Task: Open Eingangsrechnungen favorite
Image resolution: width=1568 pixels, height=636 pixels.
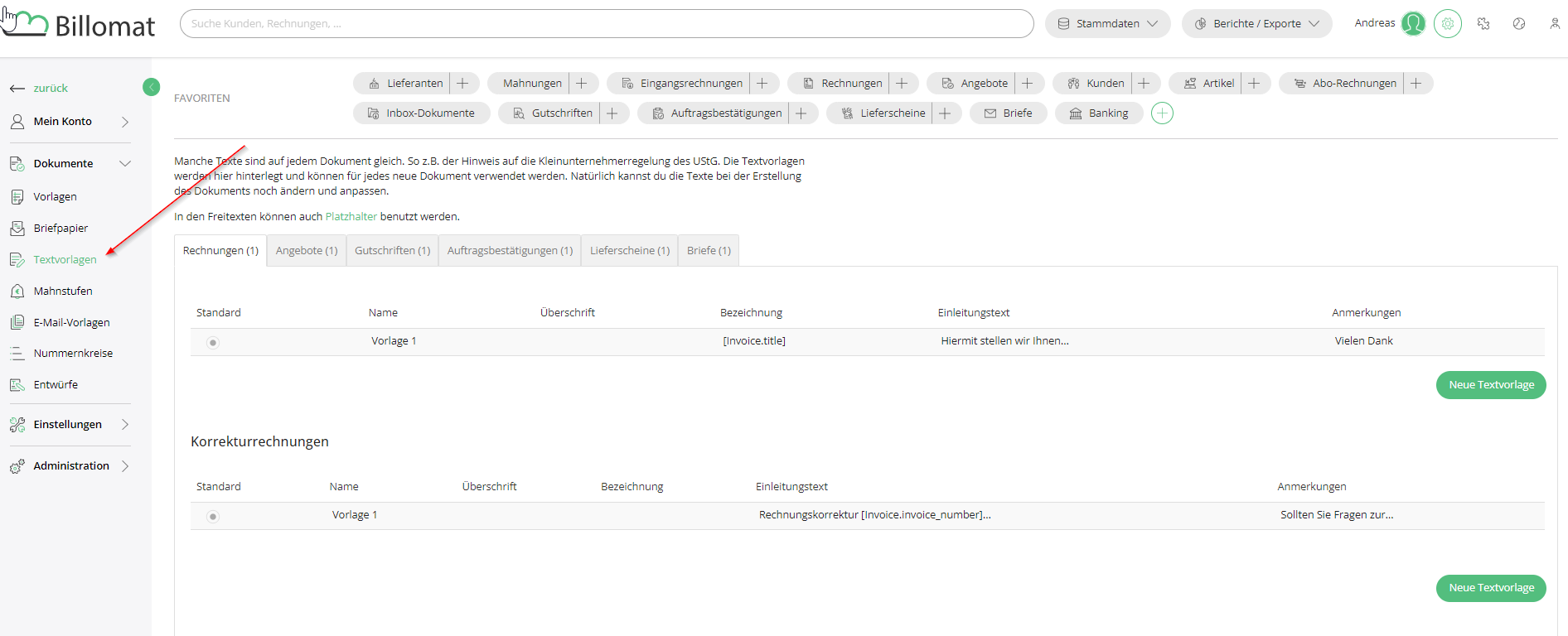Action: [682, 84]
